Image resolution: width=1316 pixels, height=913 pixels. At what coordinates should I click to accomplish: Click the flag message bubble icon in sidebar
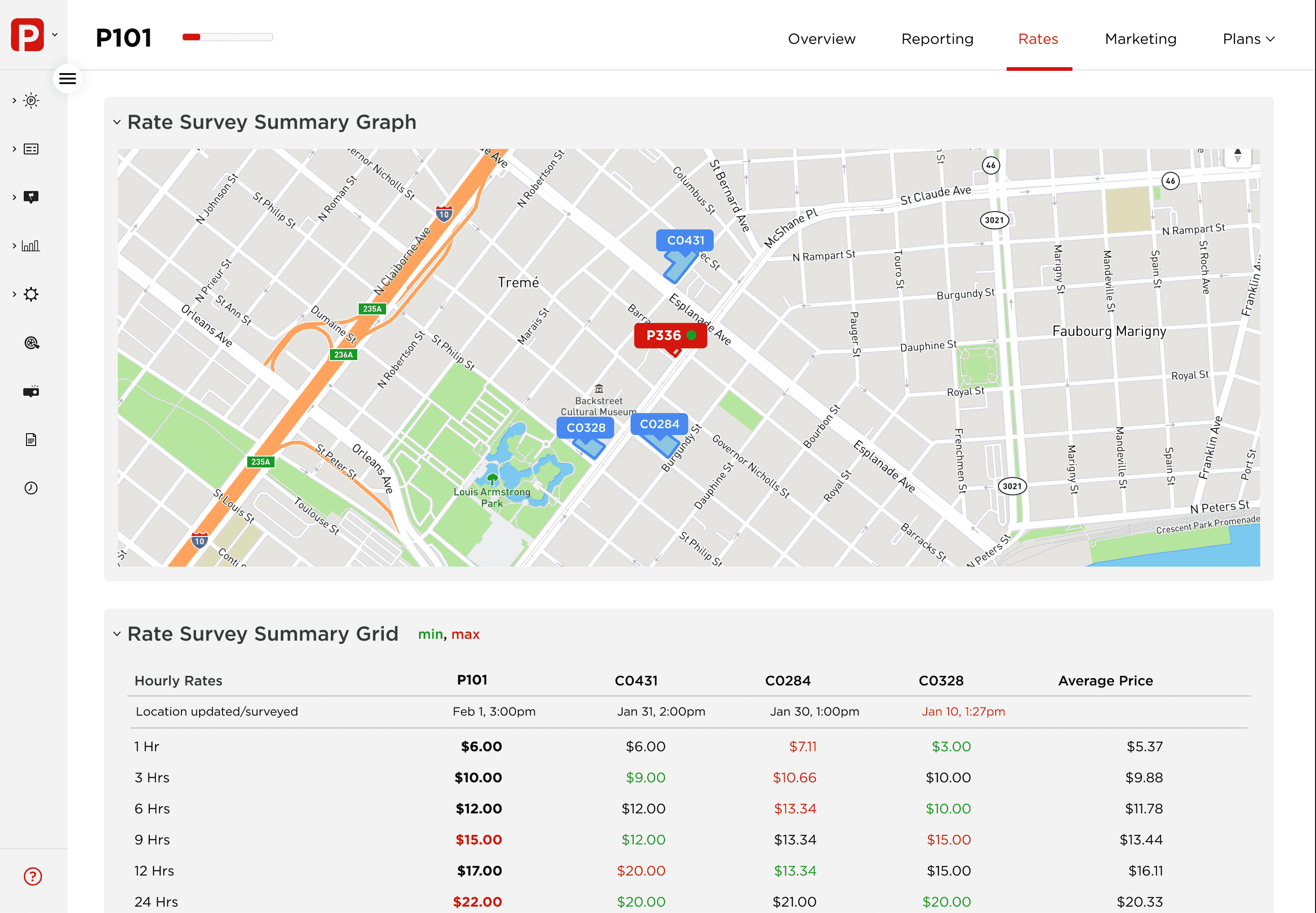point(31,197)
